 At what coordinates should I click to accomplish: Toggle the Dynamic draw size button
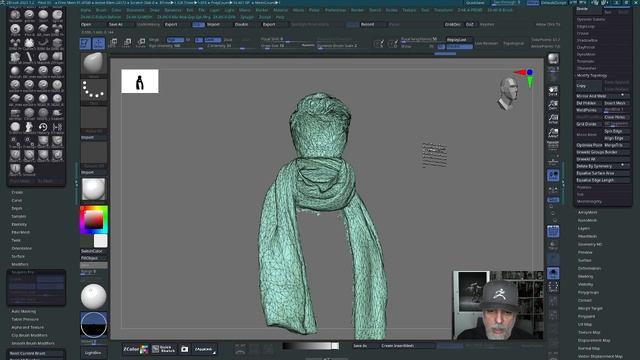(x=308, y=45)
